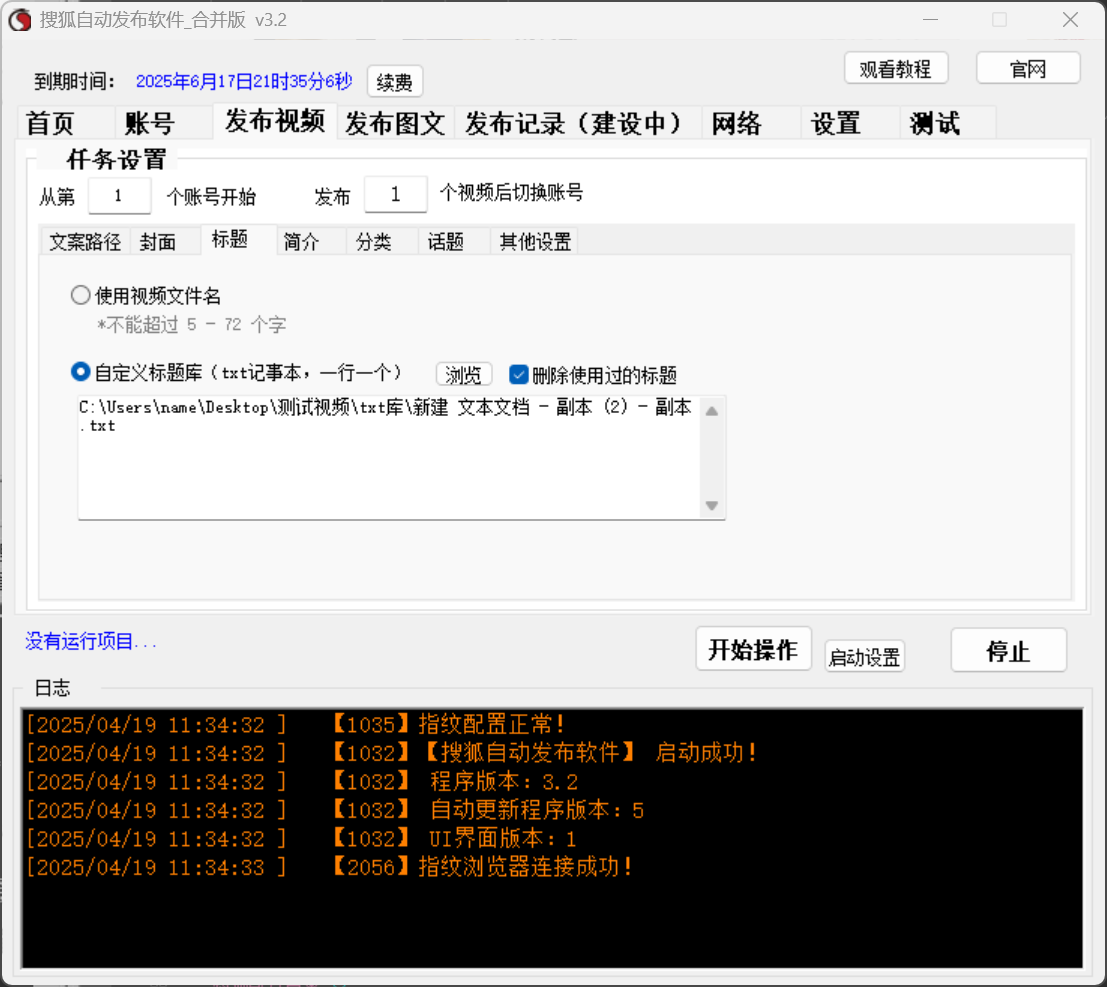1107x987 pixels.
Task: Click log line UI界面版本：1
Action: coord(503,838)
